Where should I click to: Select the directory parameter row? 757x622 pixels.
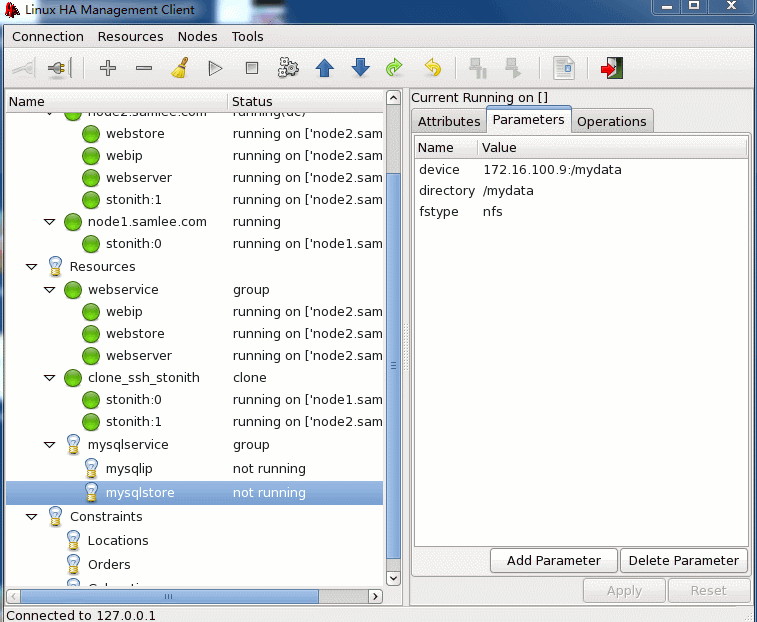pyautogui.click(x=581, y=191)
